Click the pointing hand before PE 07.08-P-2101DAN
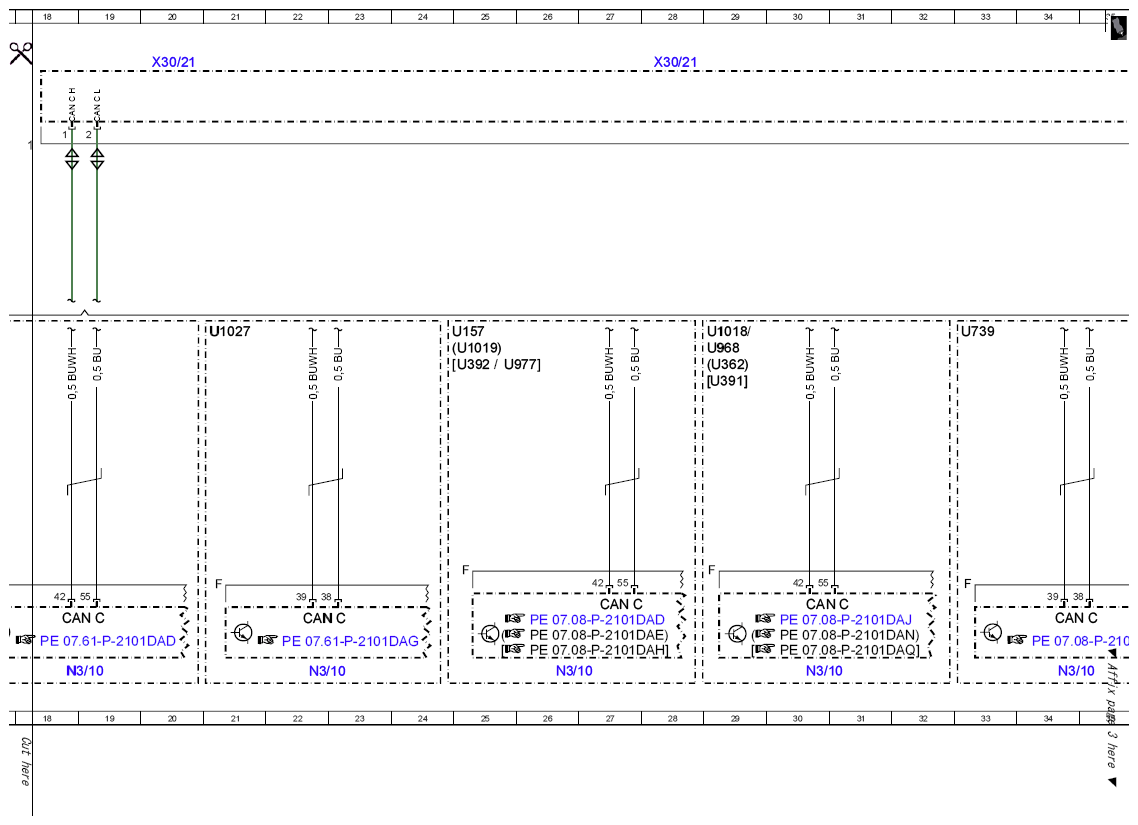1138x825 pixels. pyautogui.click(x=765, y=634)
